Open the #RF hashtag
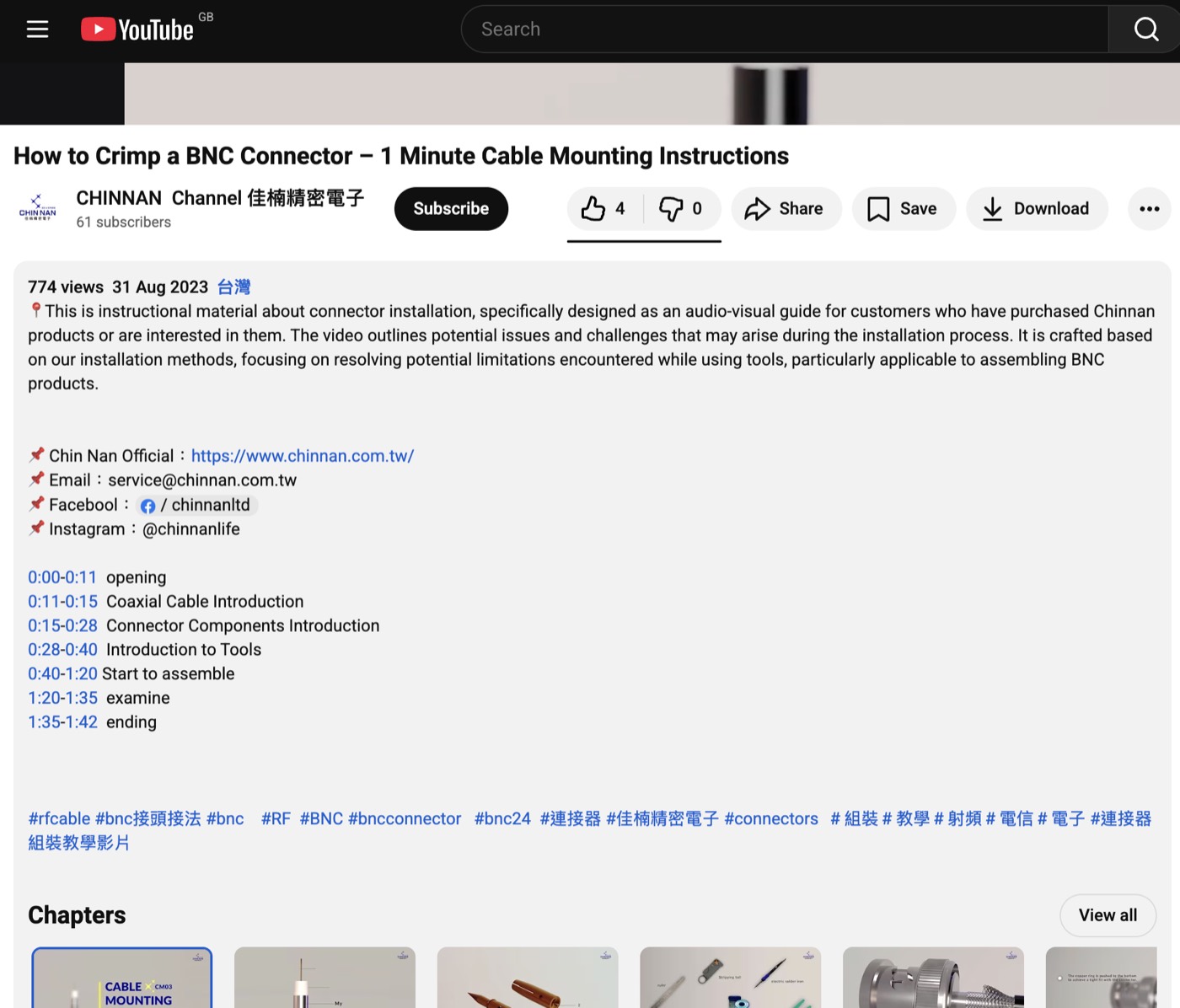The height and width of the screenshot is (1008, 1180). coord(276,819)
